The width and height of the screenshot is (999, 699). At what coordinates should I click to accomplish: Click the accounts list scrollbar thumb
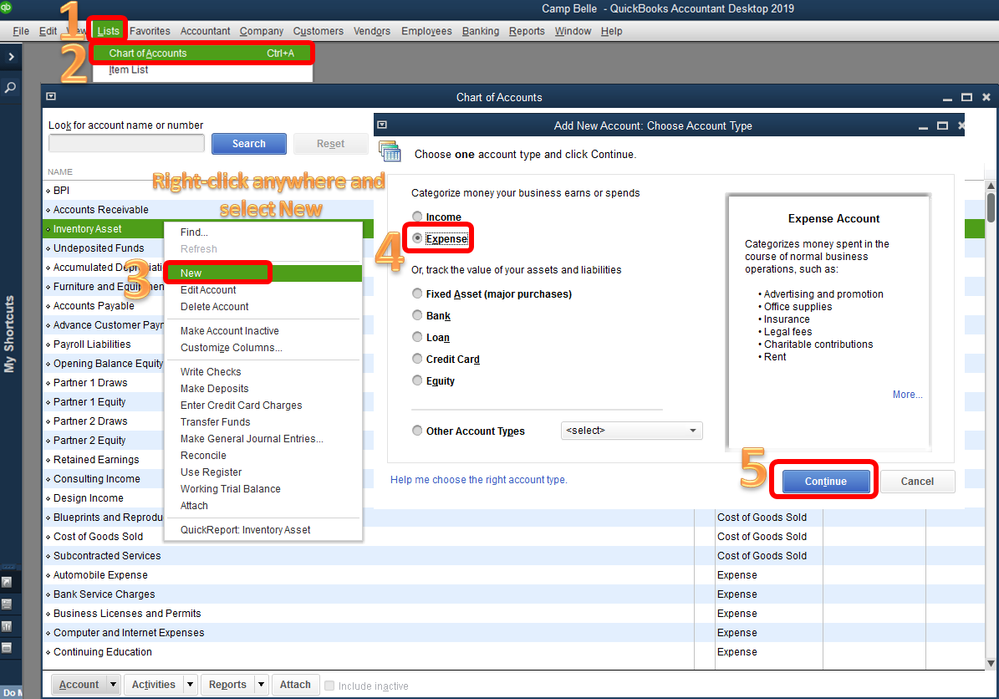(x=990, y=207)
